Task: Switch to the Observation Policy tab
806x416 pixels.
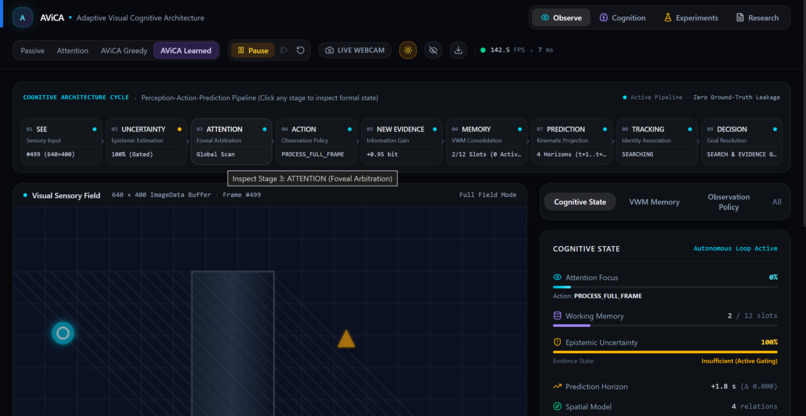Action: pyautogui.click(x=728, y=202)
